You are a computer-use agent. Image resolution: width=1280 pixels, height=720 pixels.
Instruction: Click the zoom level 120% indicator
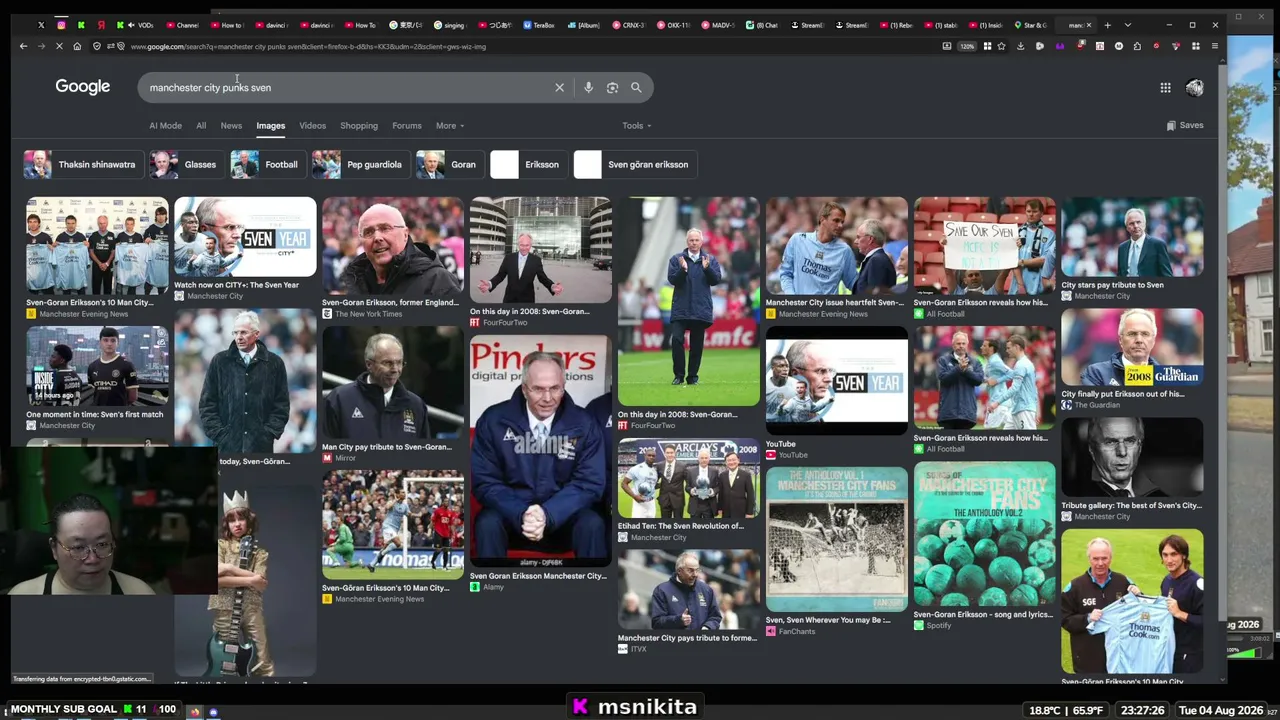tap(967, 46)
